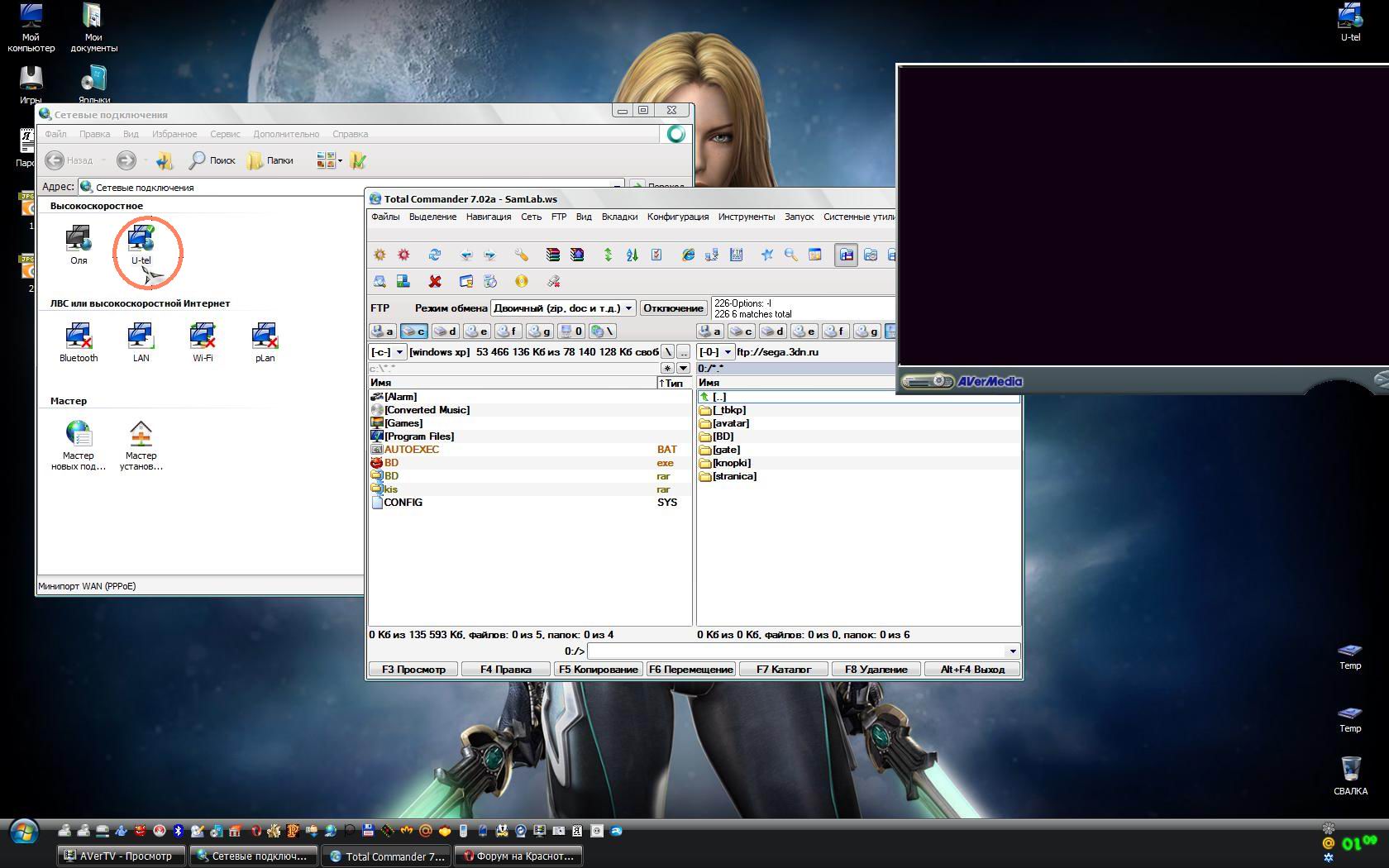Click the Поиск search button in Network Connections
This screenshot has height=868, width=1389.
[x=212, y=160]
